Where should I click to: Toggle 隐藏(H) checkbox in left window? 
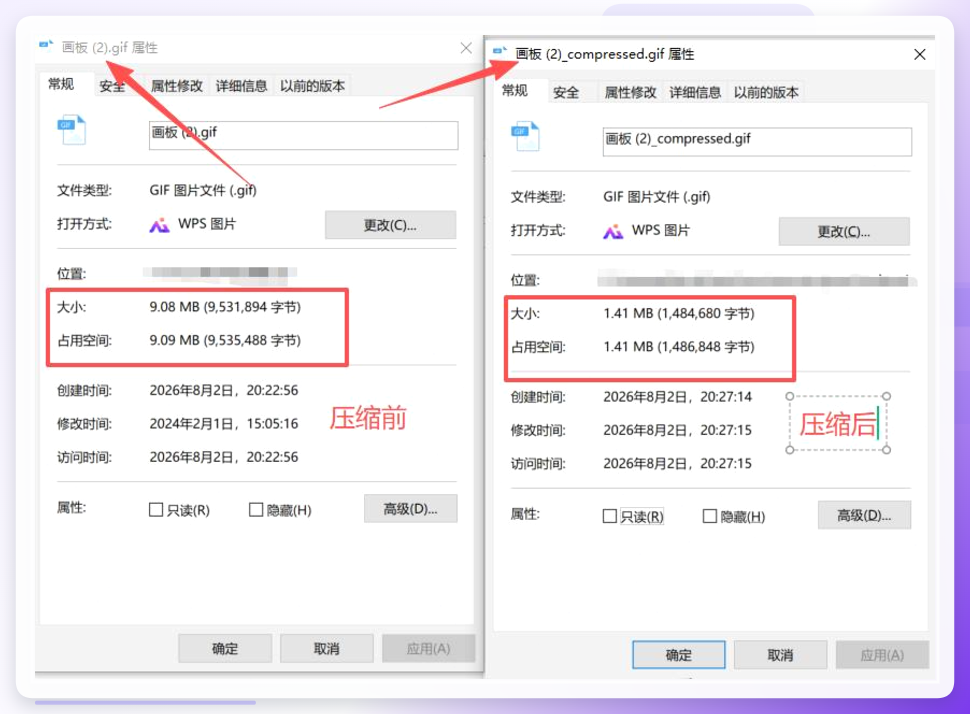click(255, 510)
